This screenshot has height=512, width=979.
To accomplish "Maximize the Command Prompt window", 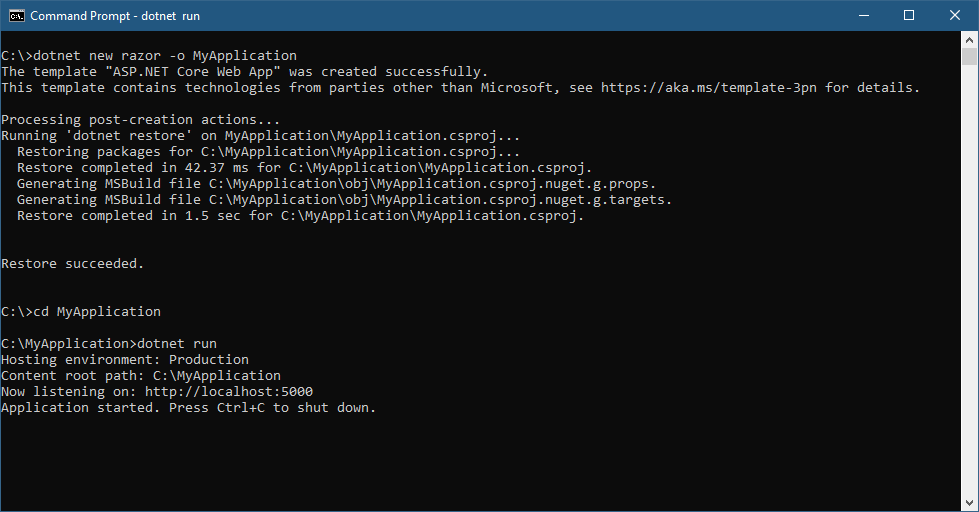I will click(909, 16).
